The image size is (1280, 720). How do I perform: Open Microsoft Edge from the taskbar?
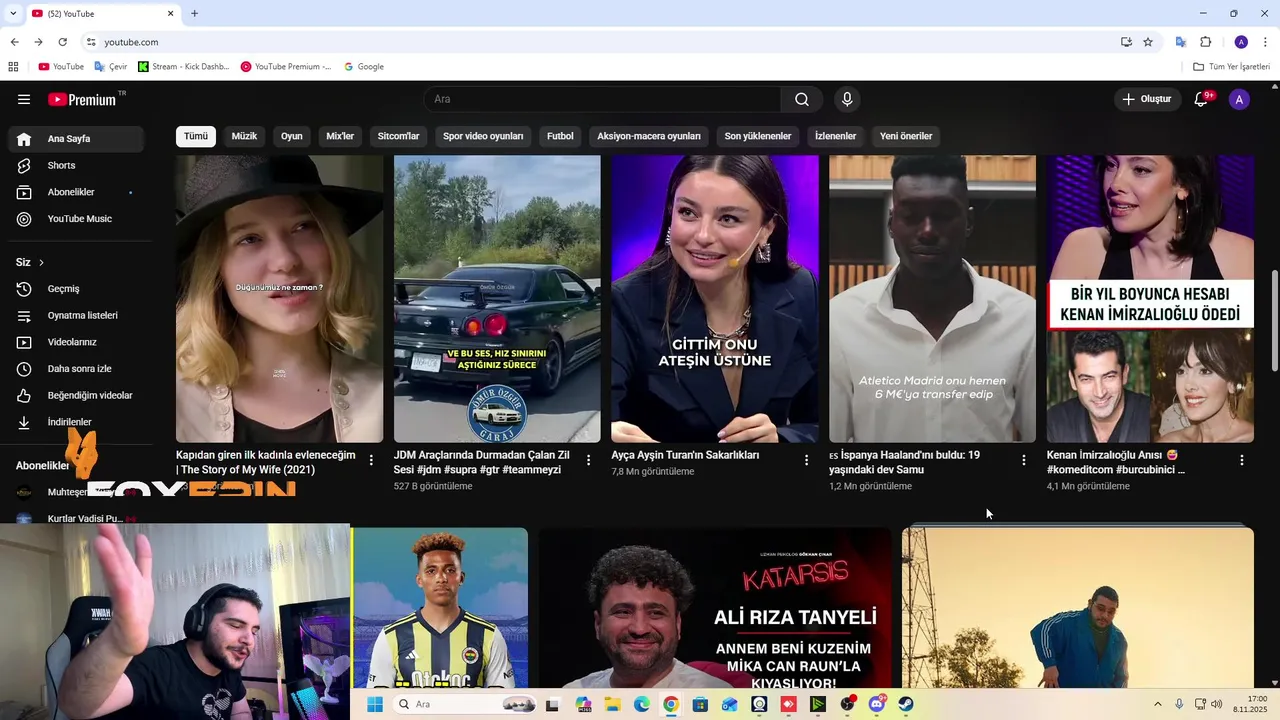[641, 704]
